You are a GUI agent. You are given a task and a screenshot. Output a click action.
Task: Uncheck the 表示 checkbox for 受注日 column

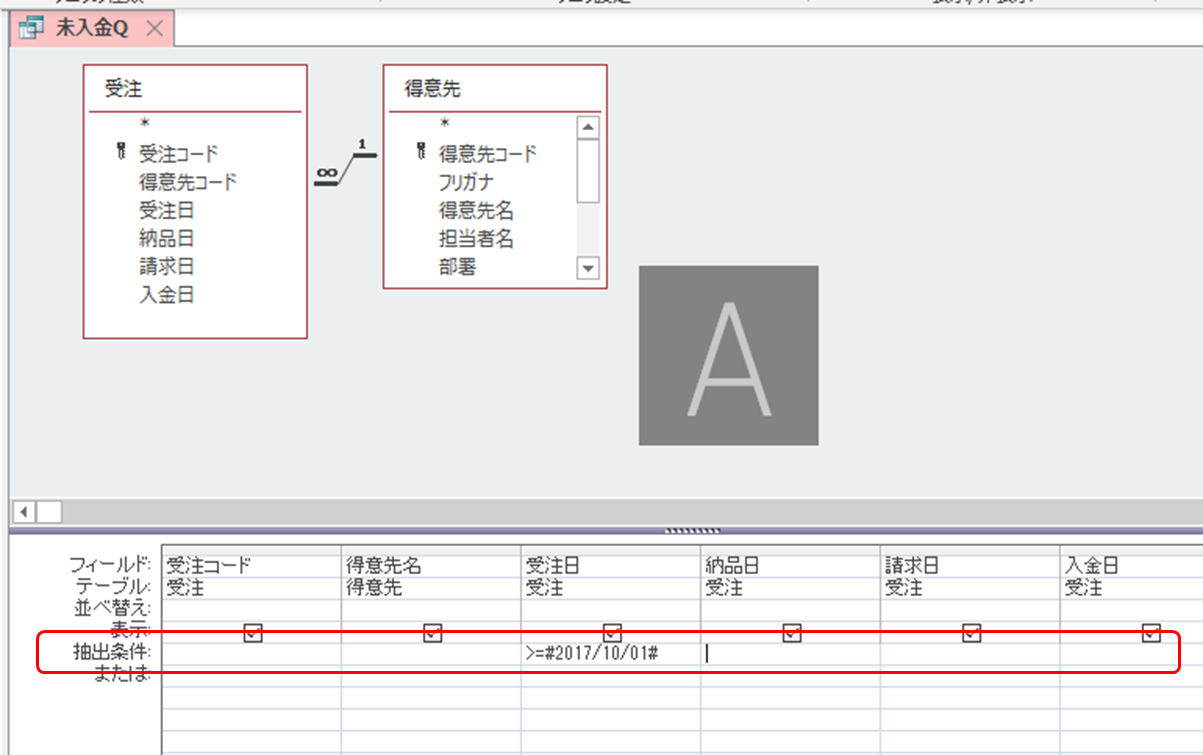pos(612,632)
